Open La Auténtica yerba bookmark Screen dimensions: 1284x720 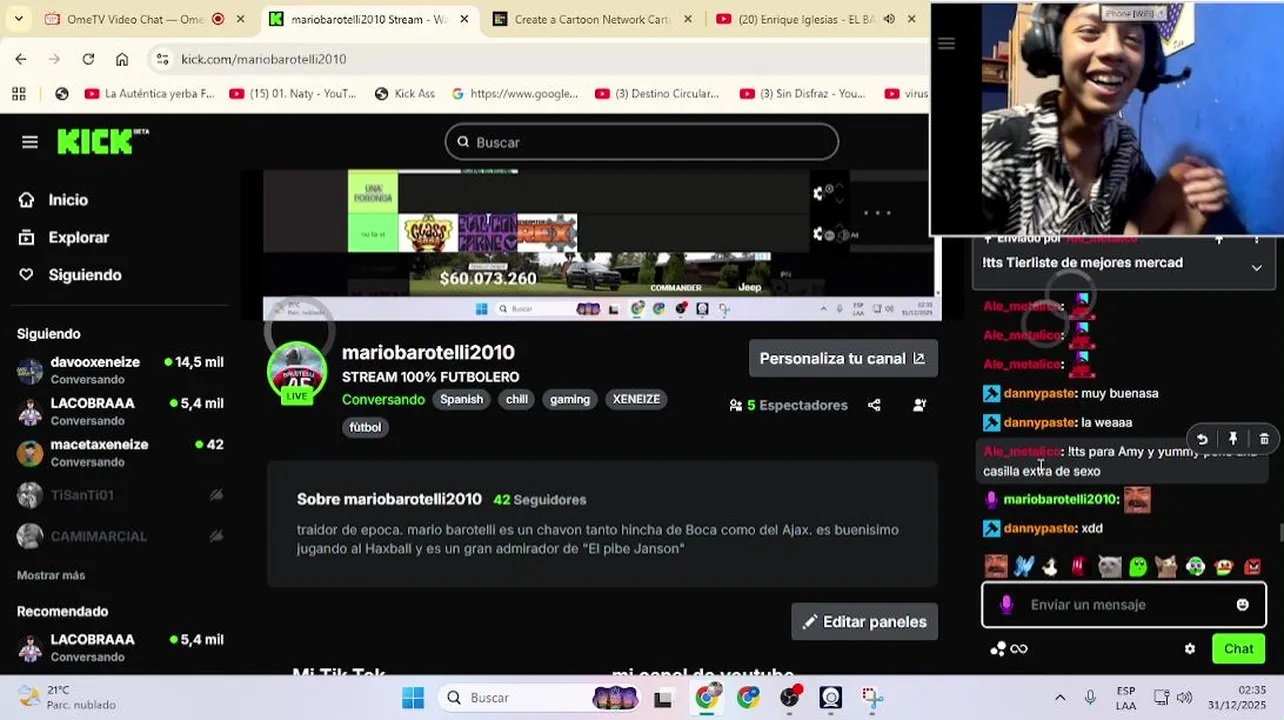[x=150, y=93]
